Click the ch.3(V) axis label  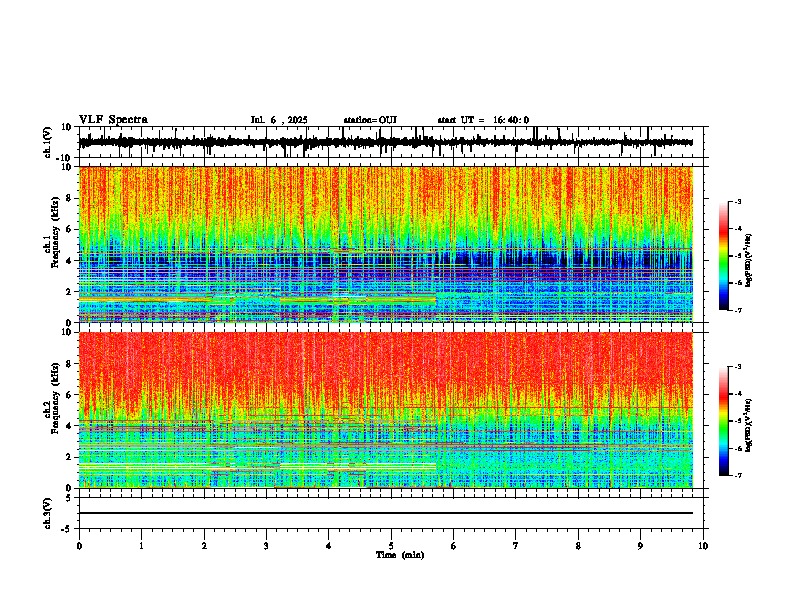point(48,513)
